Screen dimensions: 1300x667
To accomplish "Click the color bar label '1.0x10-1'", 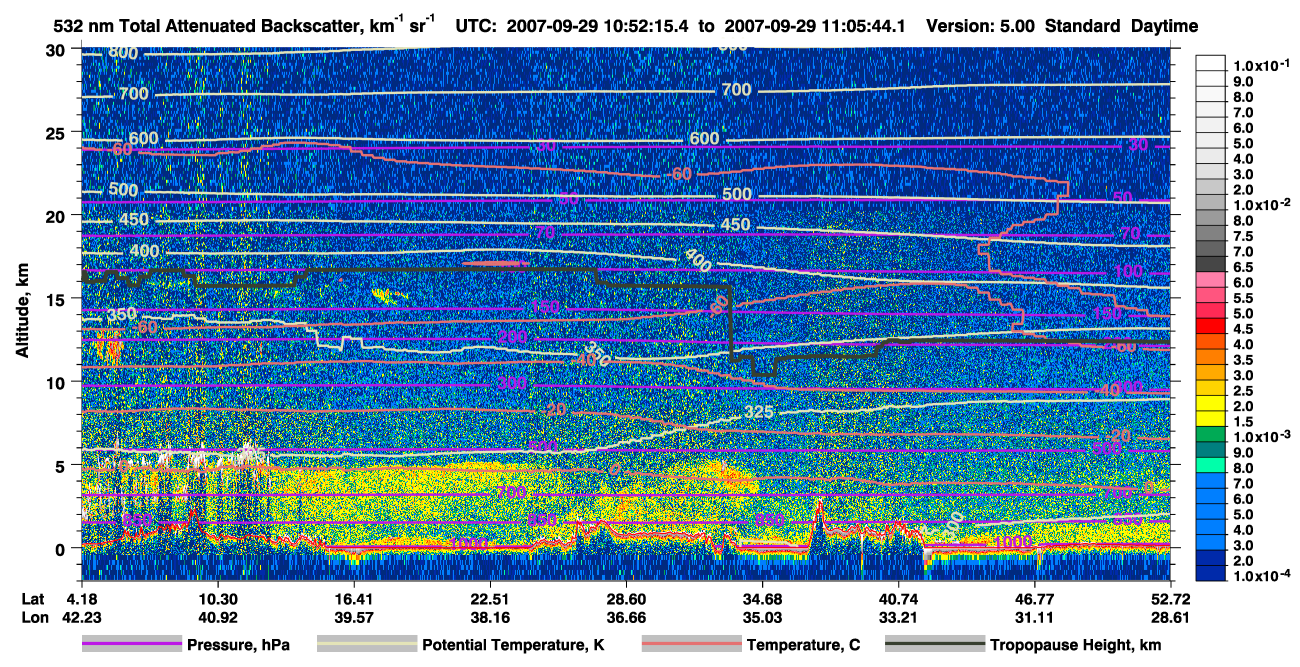I will [1260, 65].
